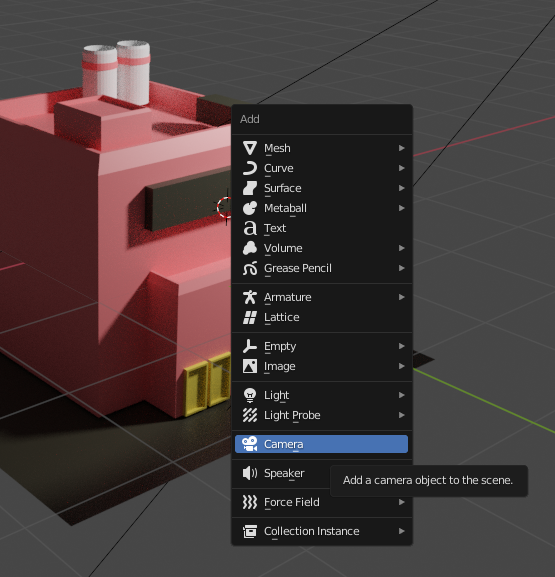Viewport: 555px width, 577px height.
Task: Open the Empty menu label
Action: click(280, 347)
